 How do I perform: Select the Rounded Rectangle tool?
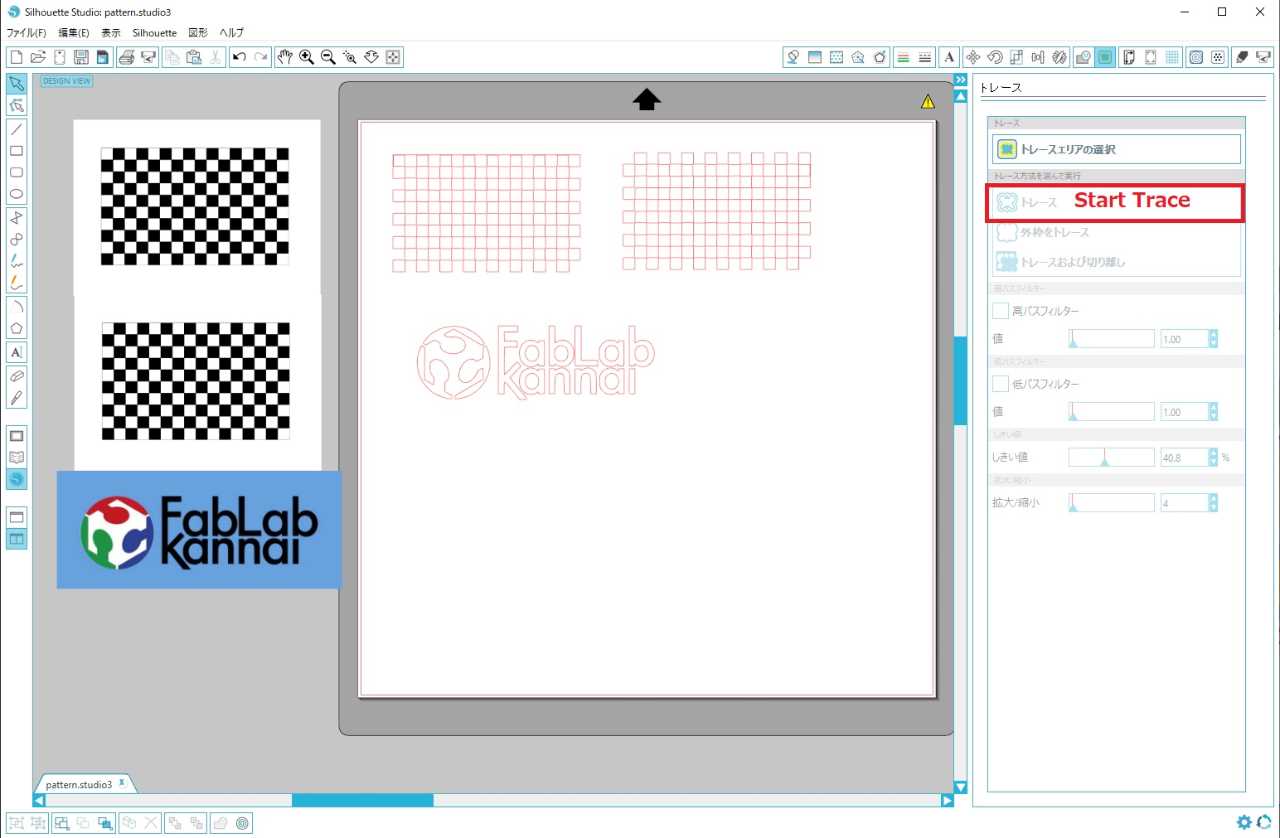tap(16, 173)
